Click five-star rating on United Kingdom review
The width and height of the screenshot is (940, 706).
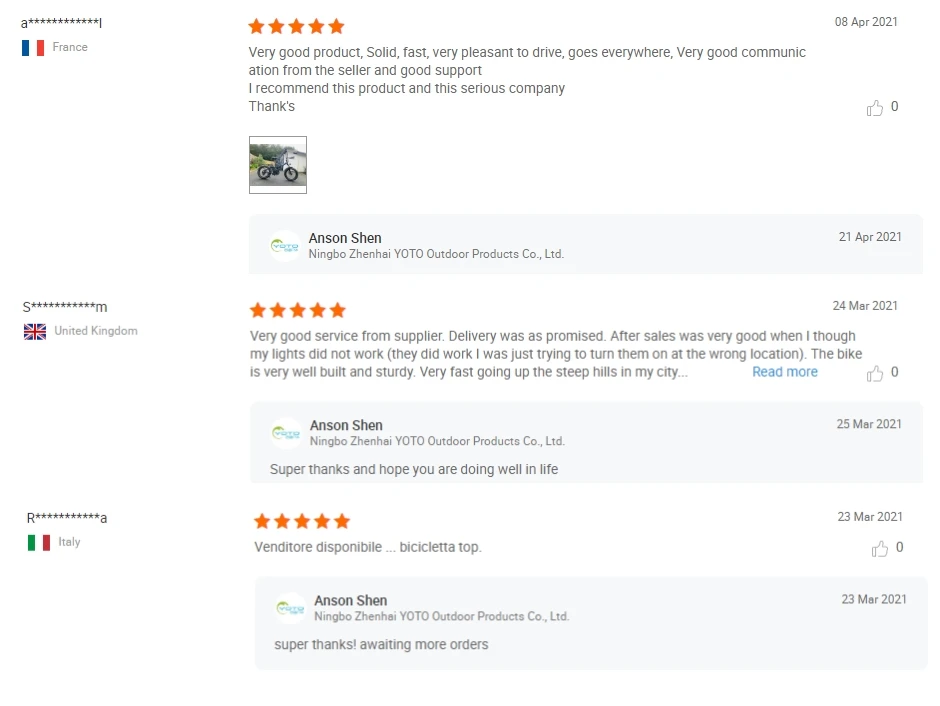297,310
